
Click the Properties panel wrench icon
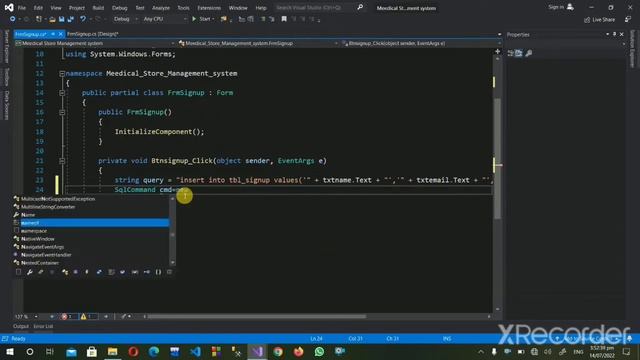tap(529, 53)
